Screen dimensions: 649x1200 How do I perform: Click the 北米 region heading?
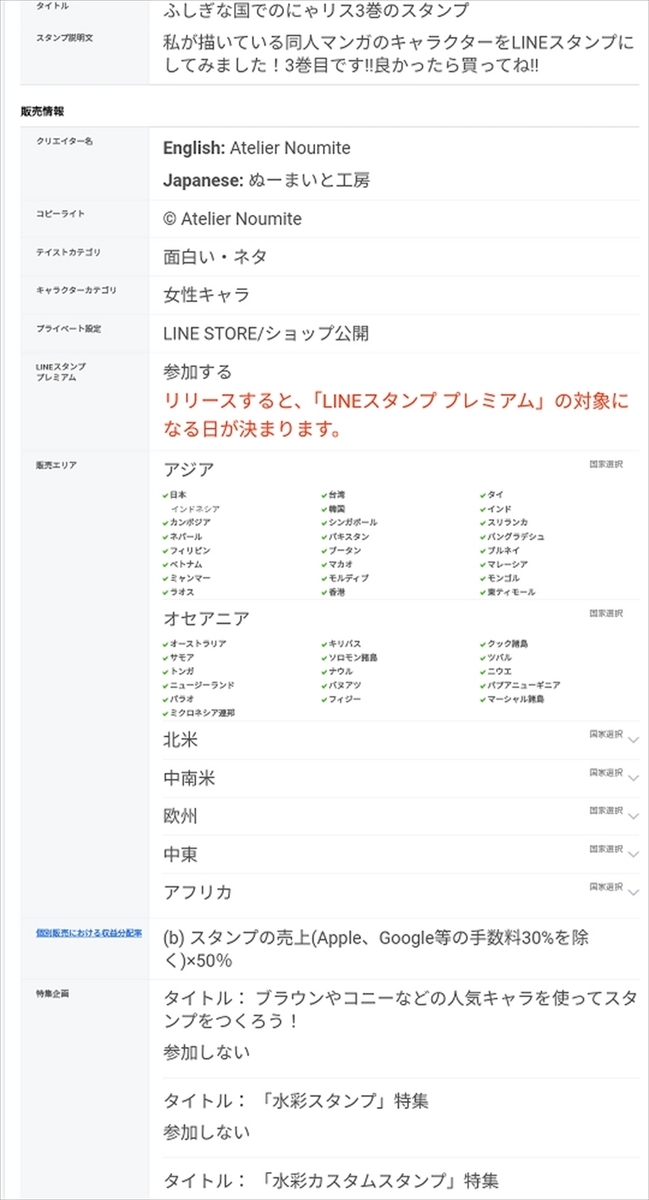[181, 740]
